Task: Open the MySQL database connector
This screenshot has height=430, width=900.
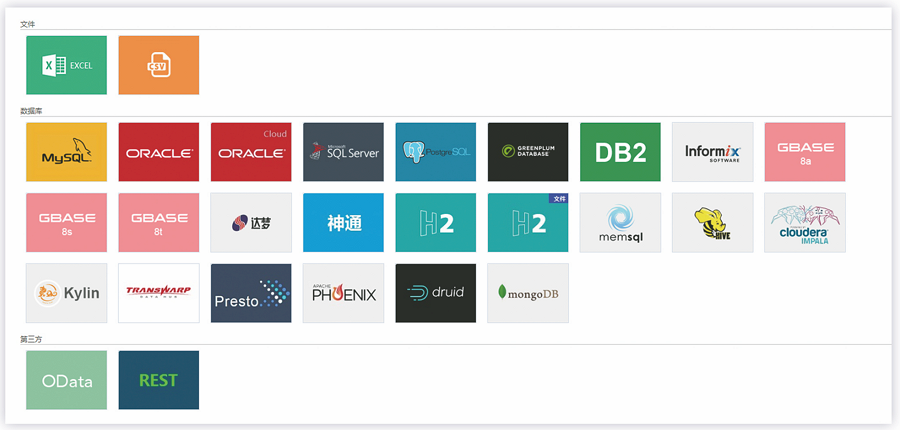Action: (x=67, y=152)
